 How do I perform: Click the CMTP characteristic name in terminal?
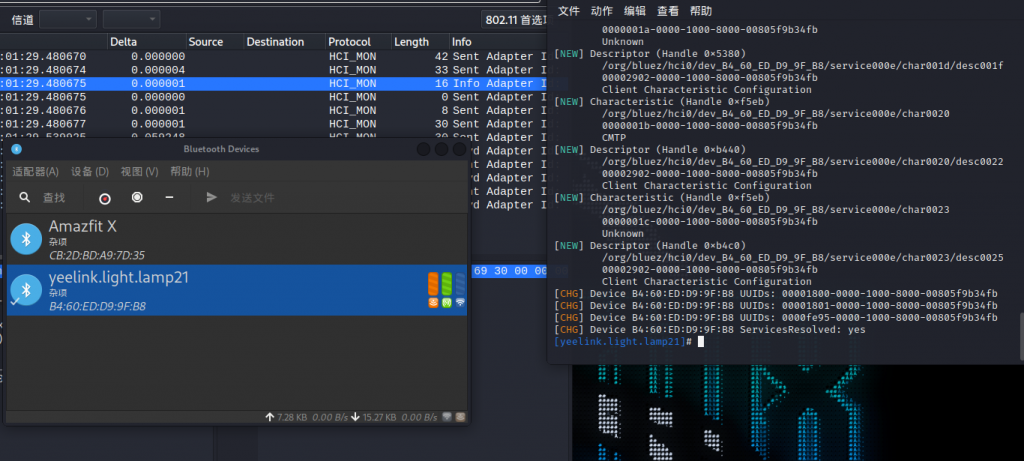pyautogui.click(x=614, y=138)
